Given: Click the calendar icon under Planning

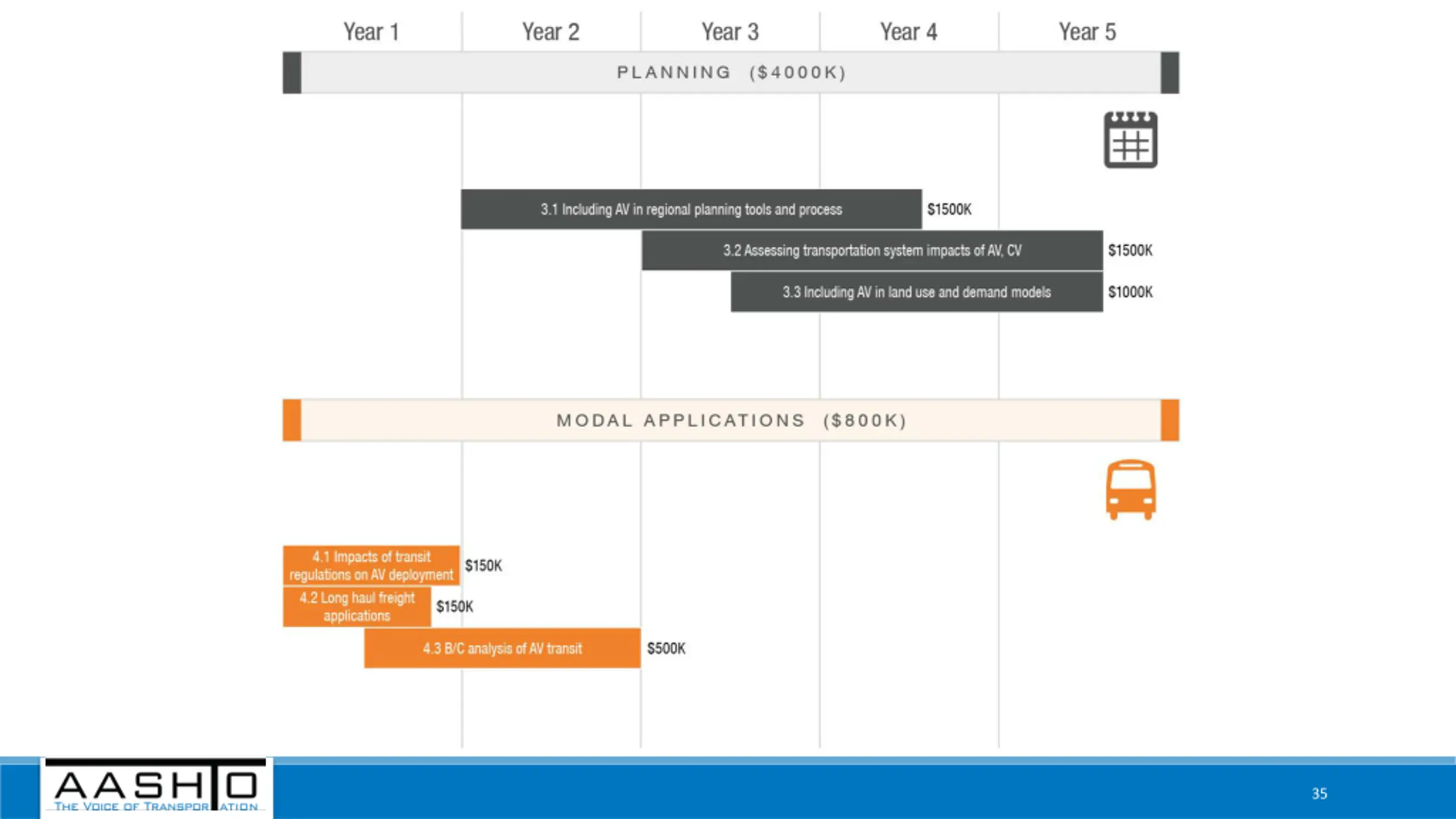Looking at the screenshot, I should click(1130, 139).
